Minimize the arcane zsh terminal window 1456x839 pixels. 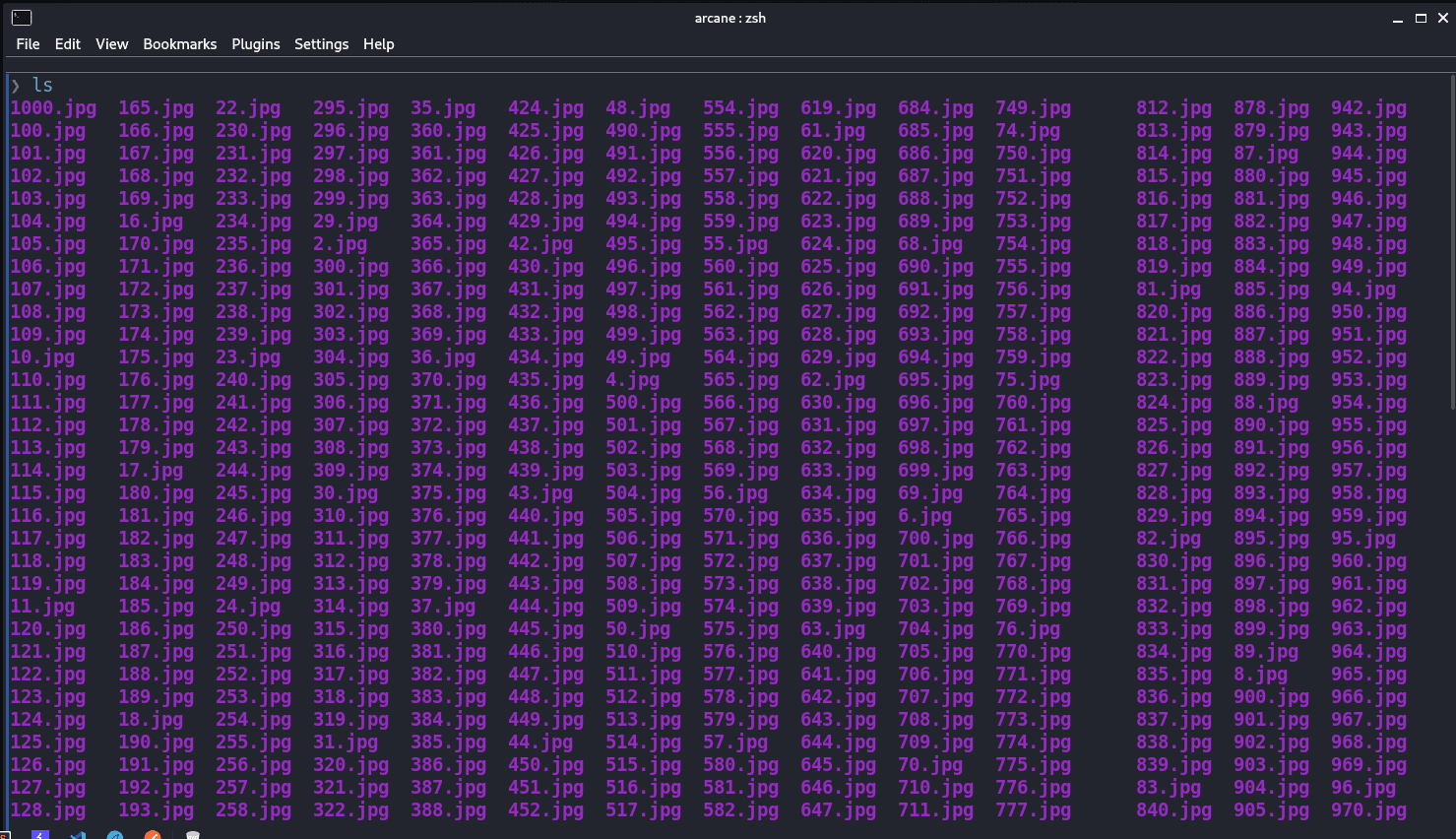pyautogui.click(x=1398, y=19)
